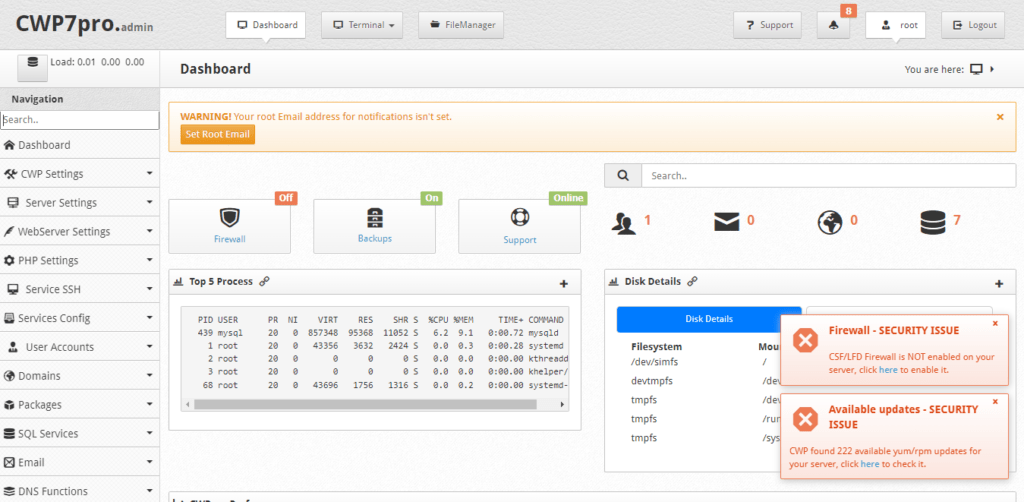The width and height of the screenshot is (1024, 502).
Task: Click the Support help button
Action: [767, 25]
